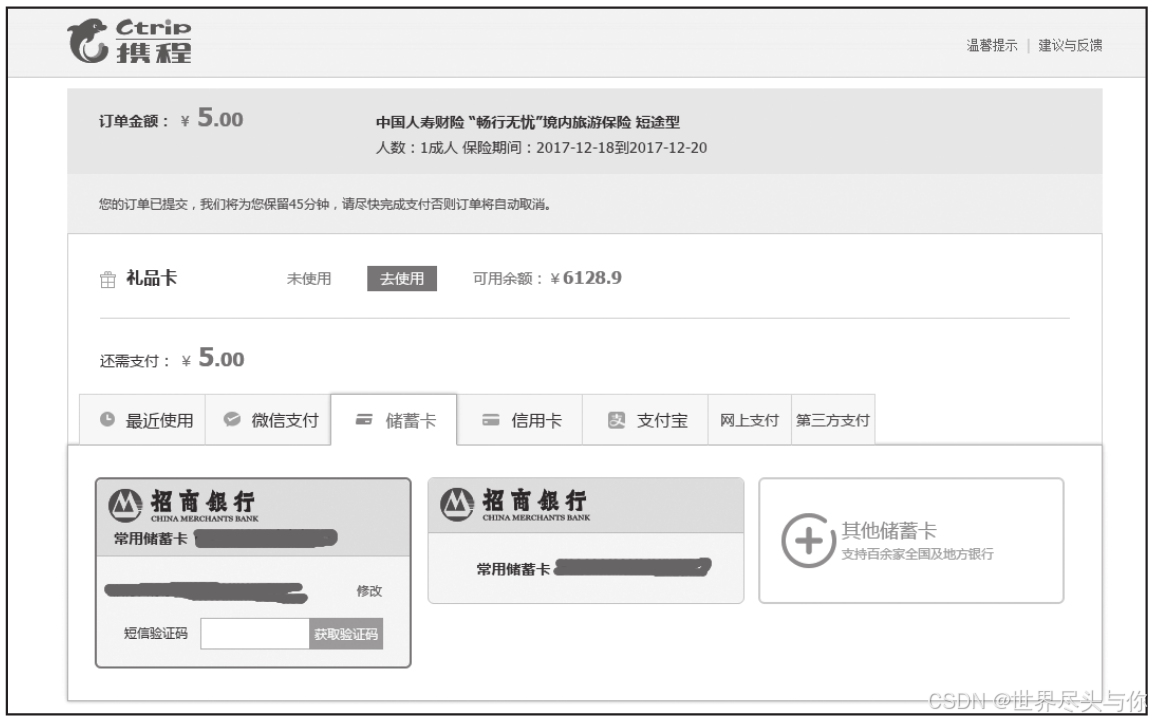Click the 获取验证码 button
Viewport: 1152px width, 721px height.
(x=346, y=634)
